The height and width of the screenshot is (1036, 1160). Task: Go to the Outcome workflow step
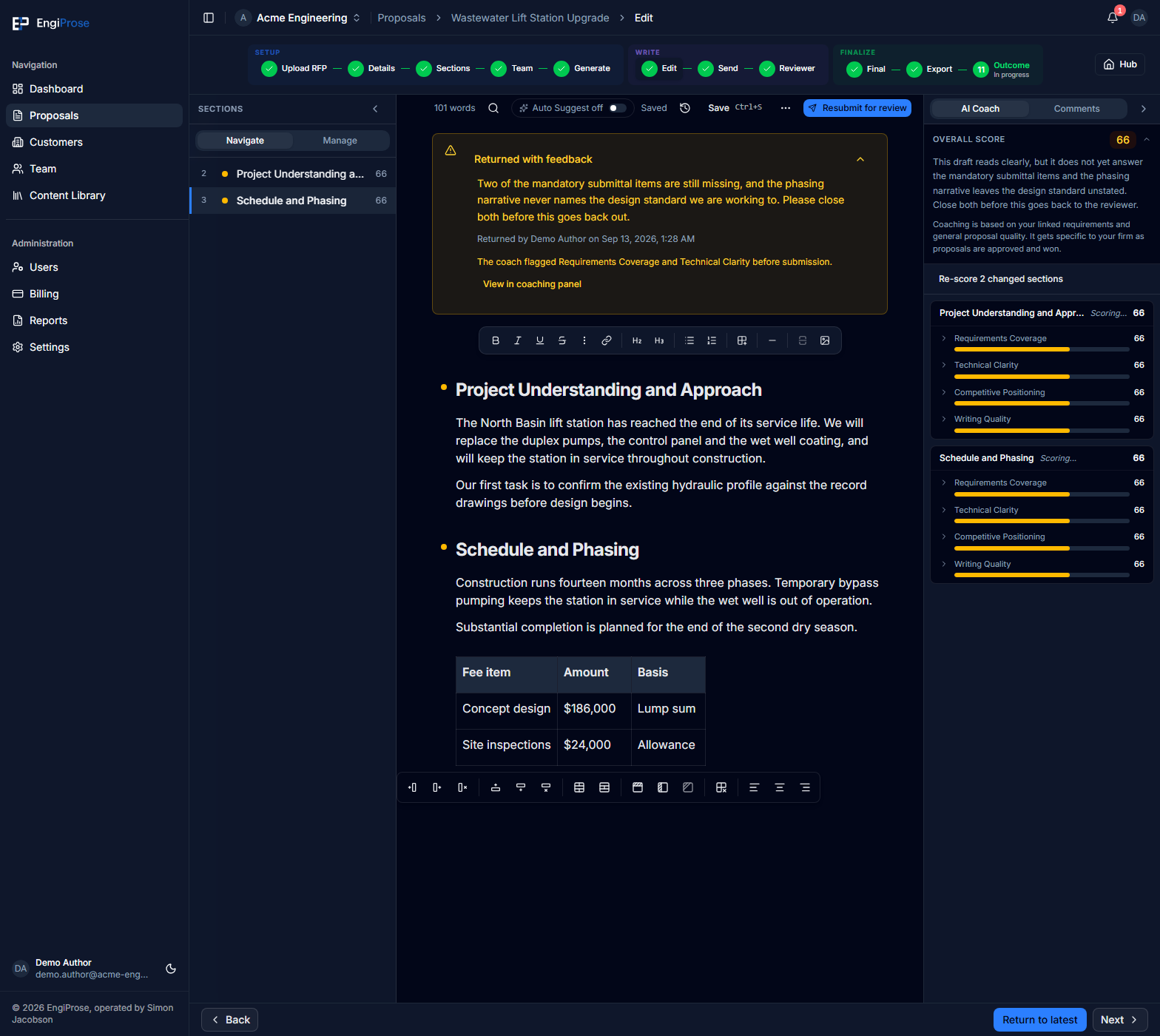(x=1001, y=69)
